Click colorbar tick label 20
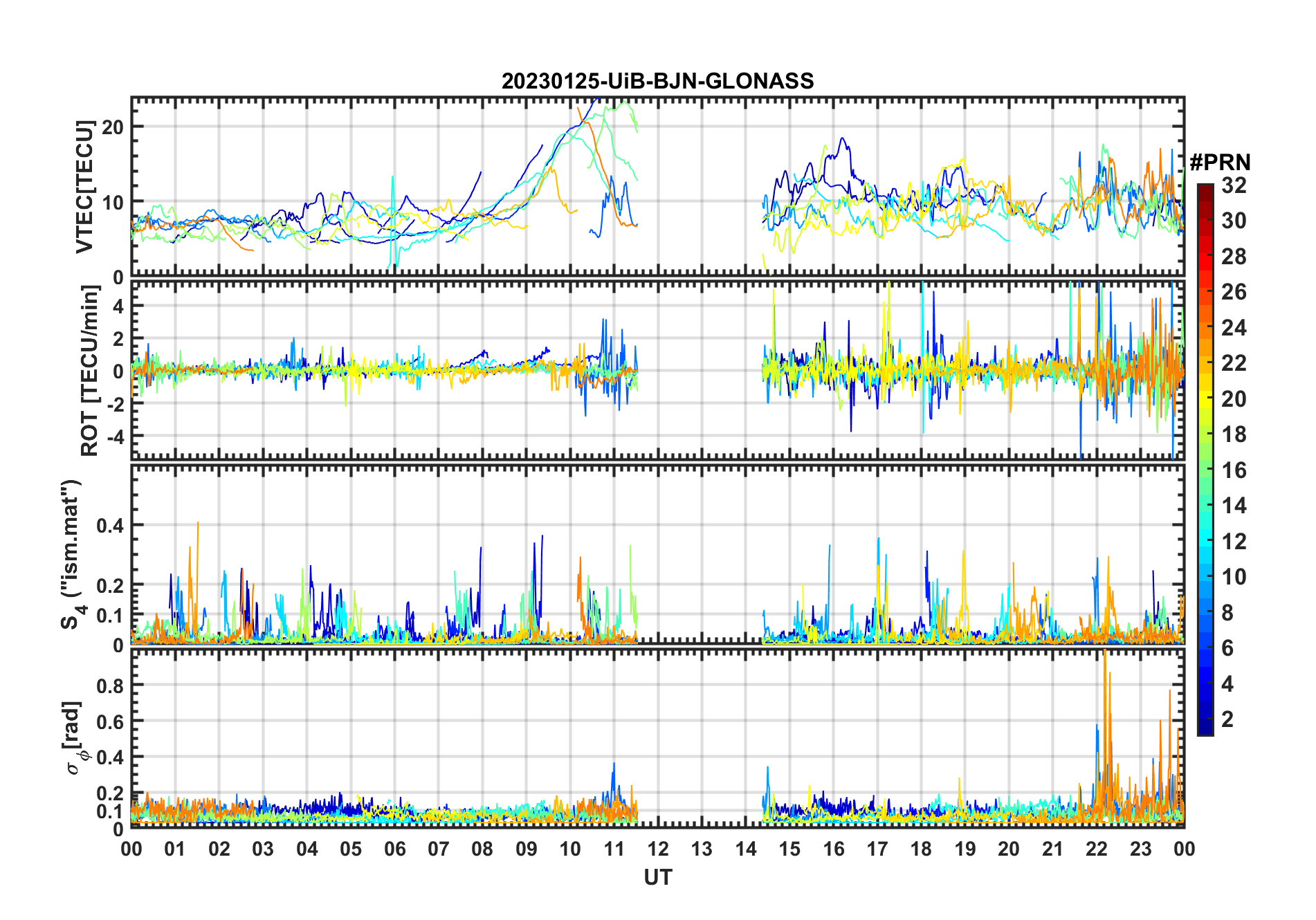1316x920 pixels. click(1234, 399)
